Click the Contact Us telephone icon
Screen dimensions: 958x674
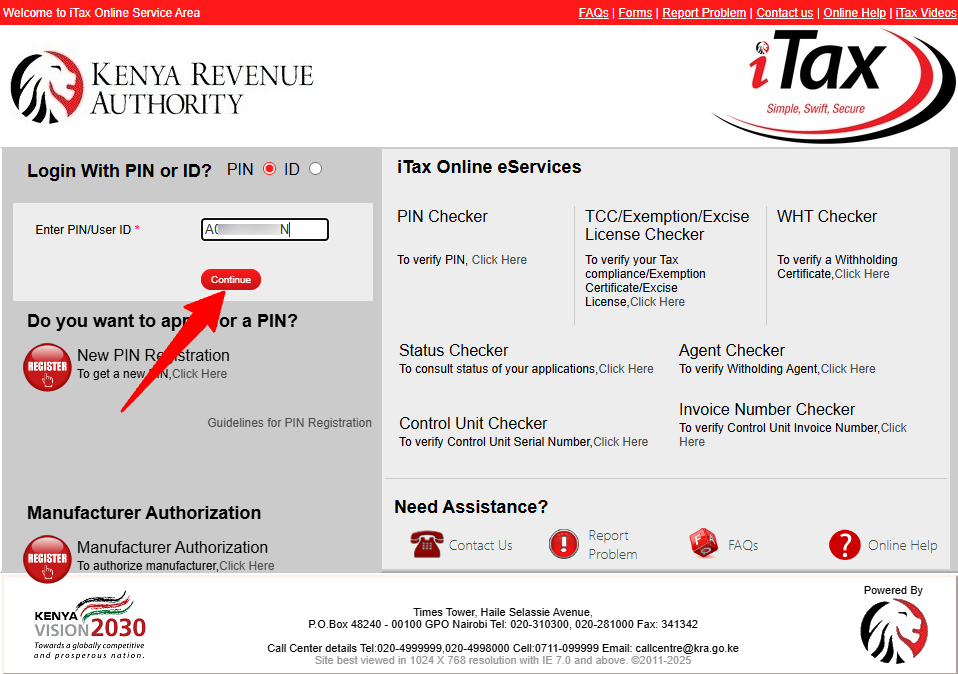(427, 544)
